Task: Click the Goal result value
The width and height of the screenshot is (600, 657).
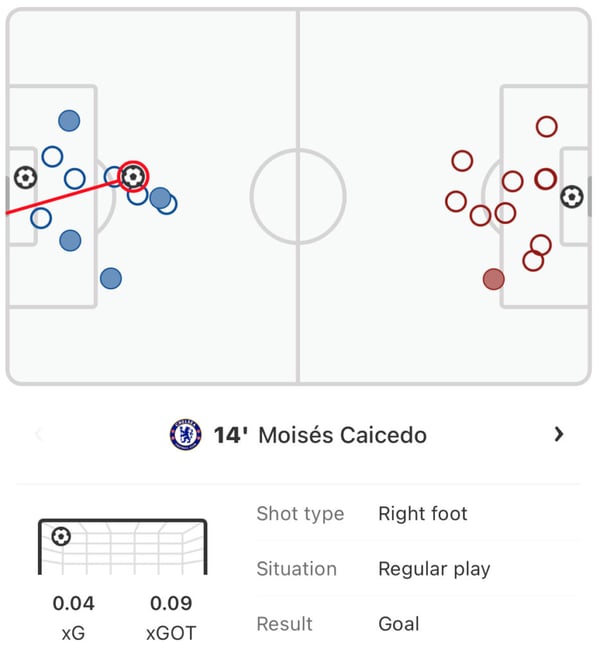Action: tap(399, 624)
